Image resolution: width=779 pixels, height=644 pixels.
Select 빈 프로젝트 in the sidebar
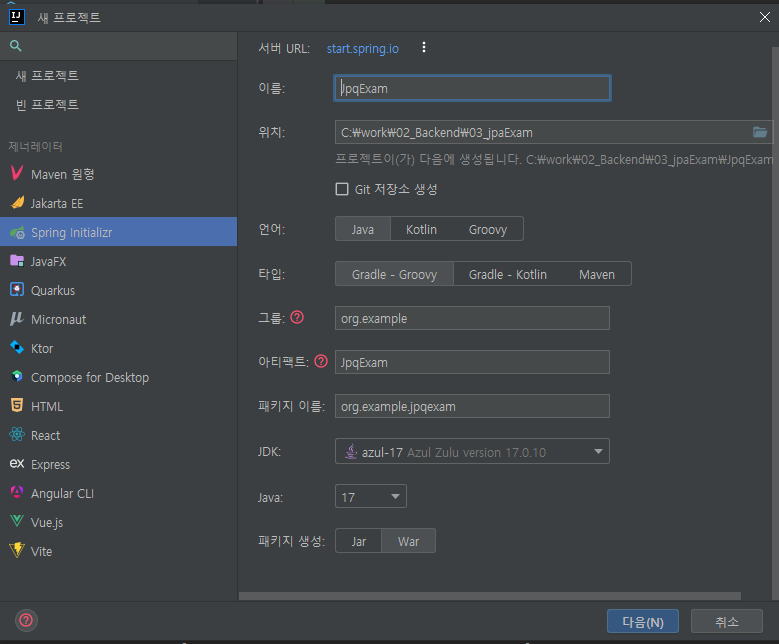tap(118, 105)
